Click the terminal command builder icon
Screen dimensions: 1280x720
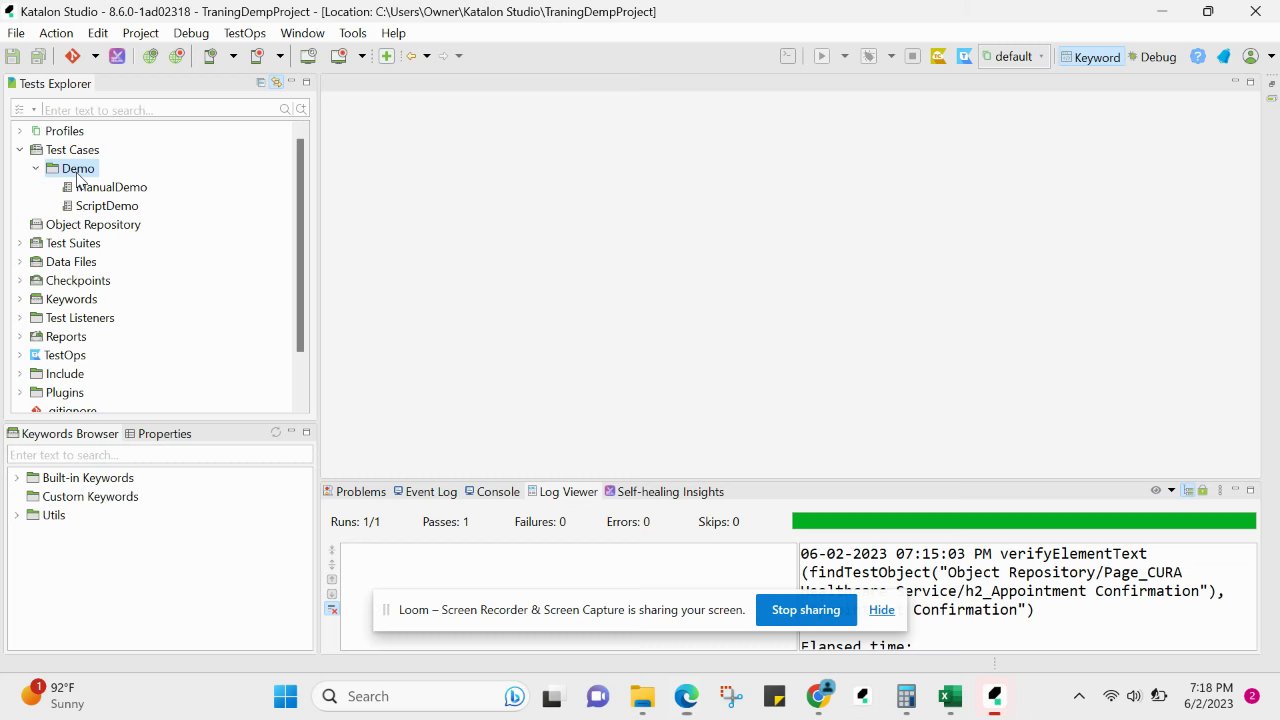[x=788, y=56]
